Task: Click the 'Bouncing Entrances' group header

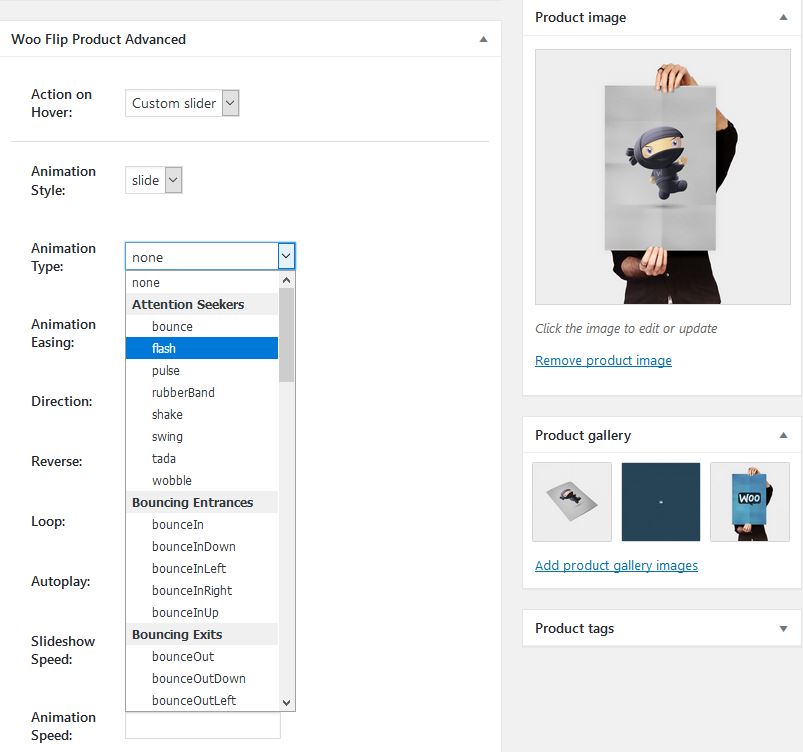Action: 202,503
